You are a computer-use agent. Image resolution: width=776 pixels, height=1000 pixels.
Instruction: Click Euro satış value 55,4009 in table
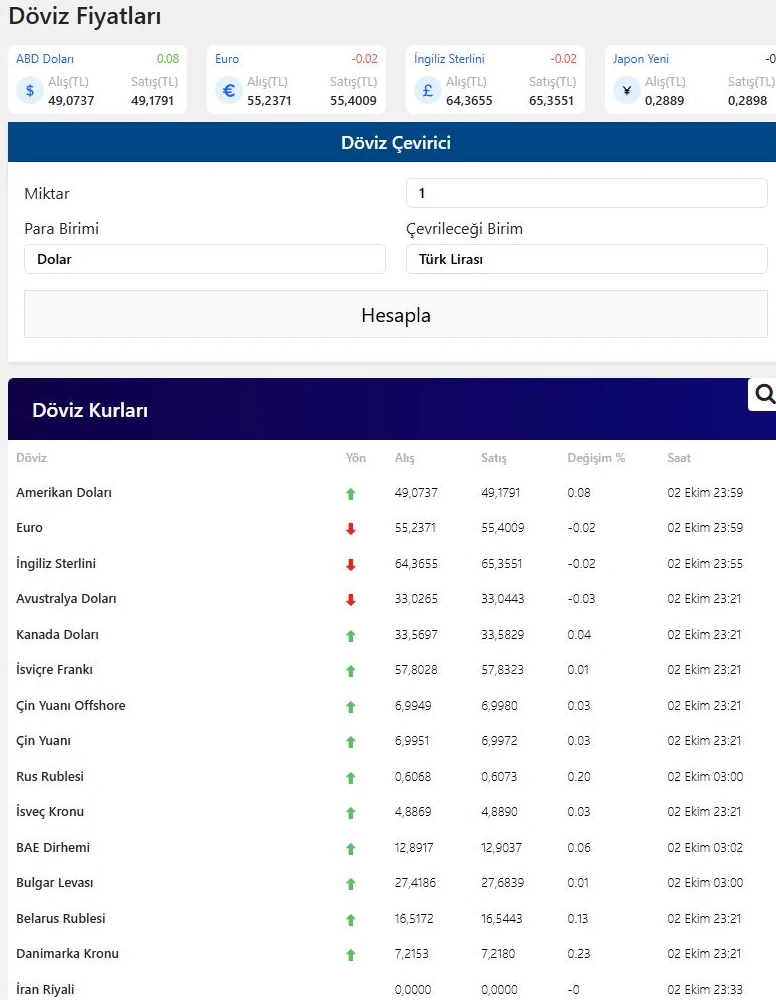click(502, 527)
